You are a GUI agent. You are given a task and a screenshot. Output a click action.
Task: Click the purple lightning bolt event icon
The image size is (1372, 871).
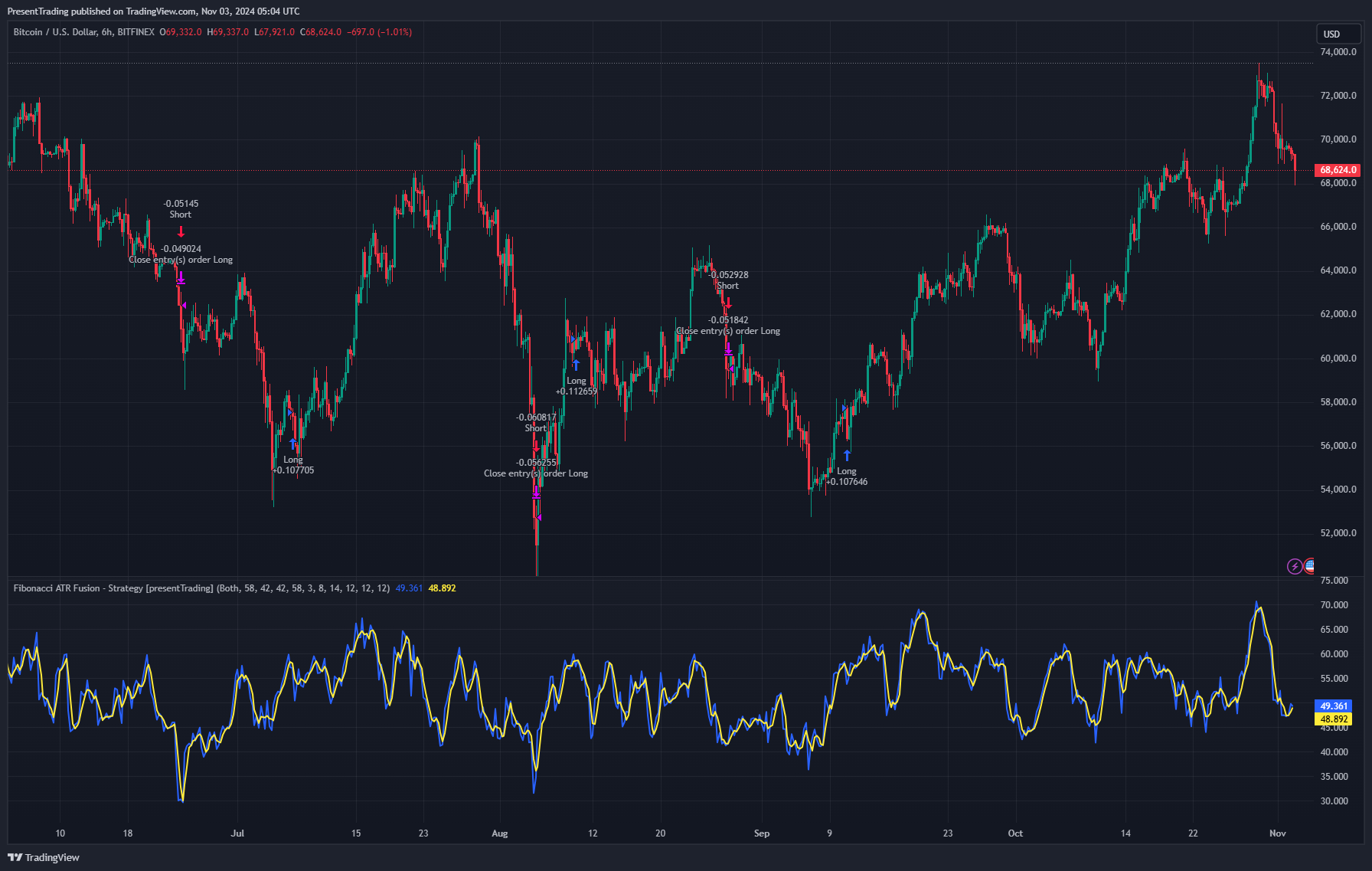coord(1294,566)
